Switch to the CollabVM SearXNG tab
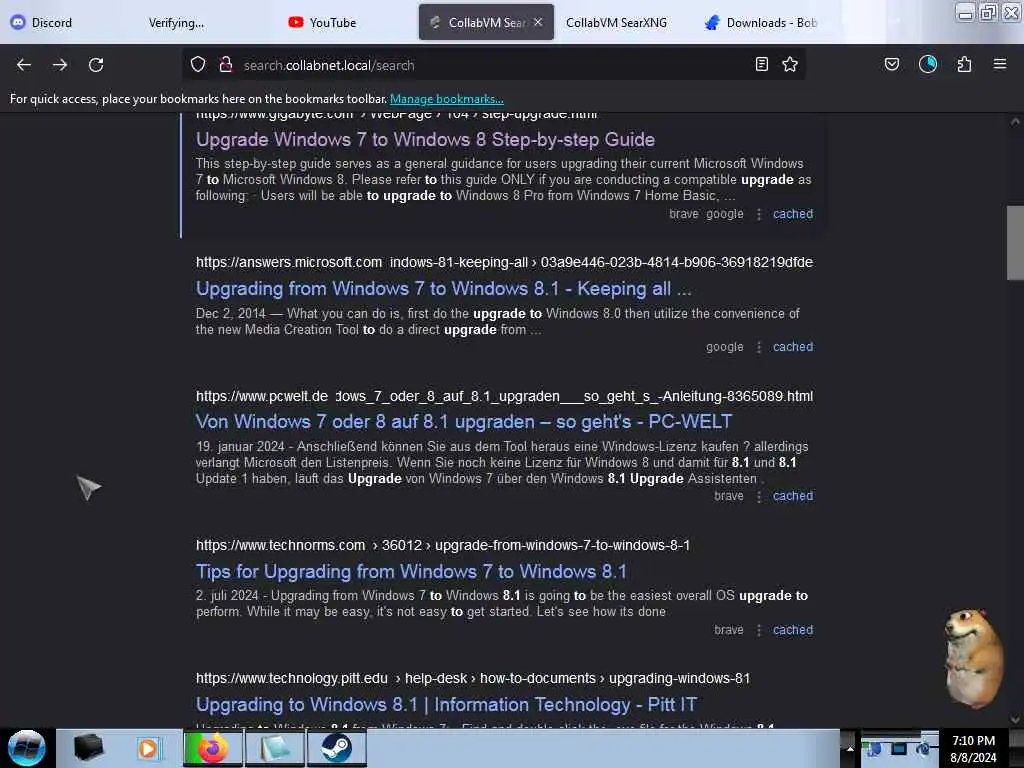 click(x=616, y=23)
